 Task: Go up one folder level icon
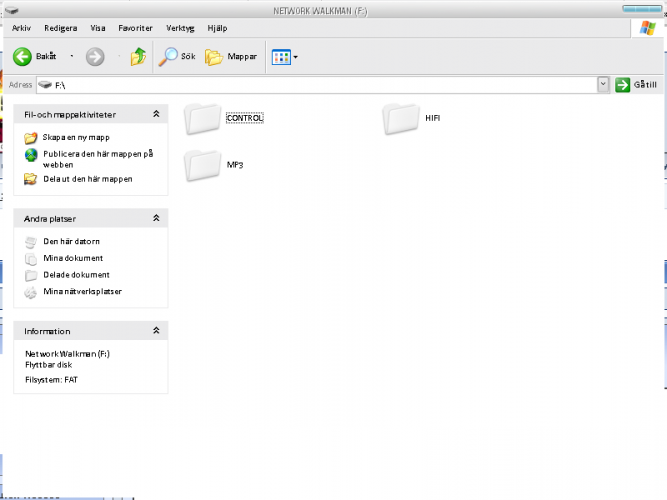click(x=138, y=57)
